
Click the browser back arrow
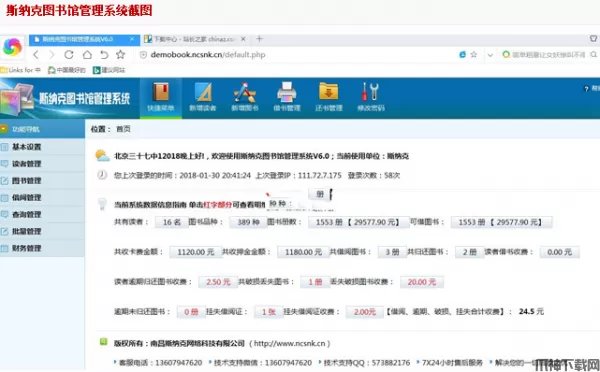(x=36, y=55)
